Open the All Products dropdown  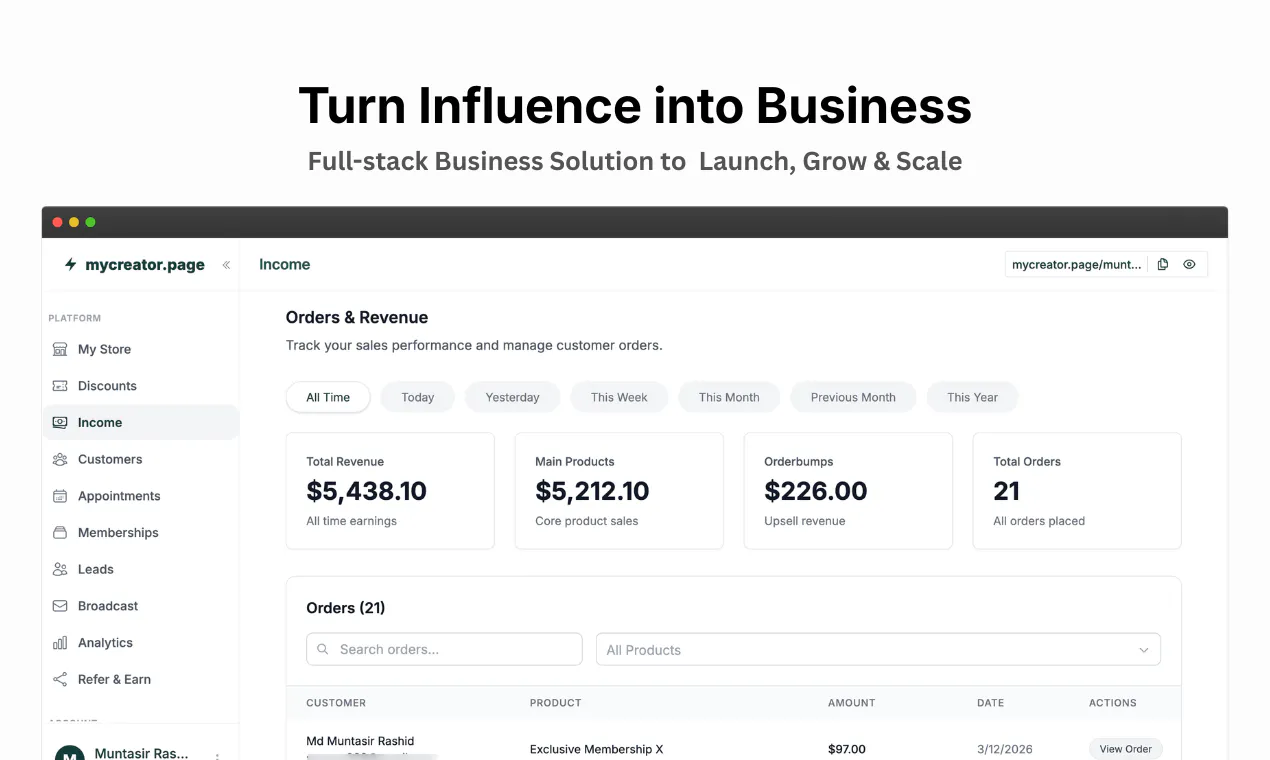pos(878,650)
